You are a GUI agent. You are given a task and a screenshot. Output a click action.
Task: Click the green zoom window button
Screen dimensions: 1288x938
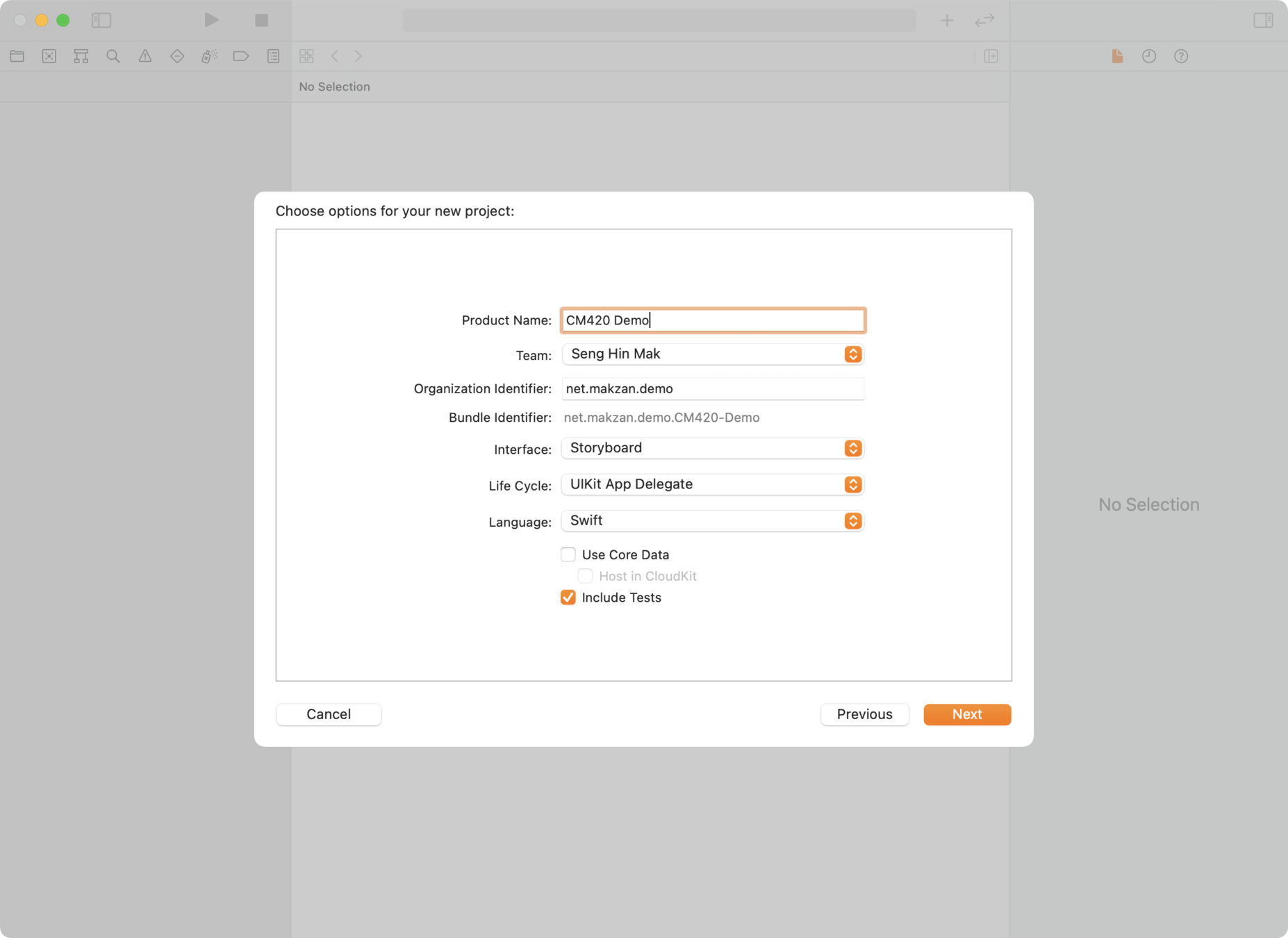[63, 20]
